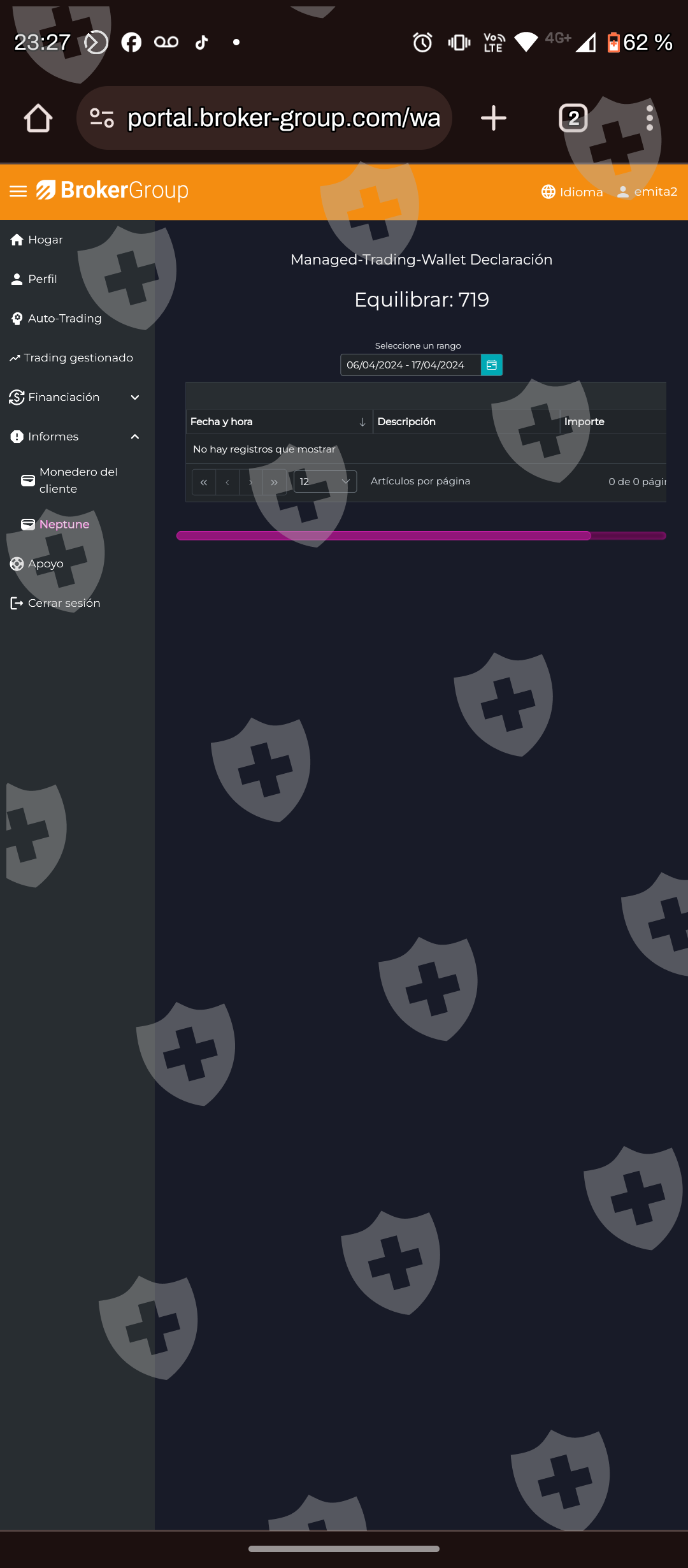Sort by Fecha y hora column
The width and height of the screenshot is (688, 1568).
[279, 422]
